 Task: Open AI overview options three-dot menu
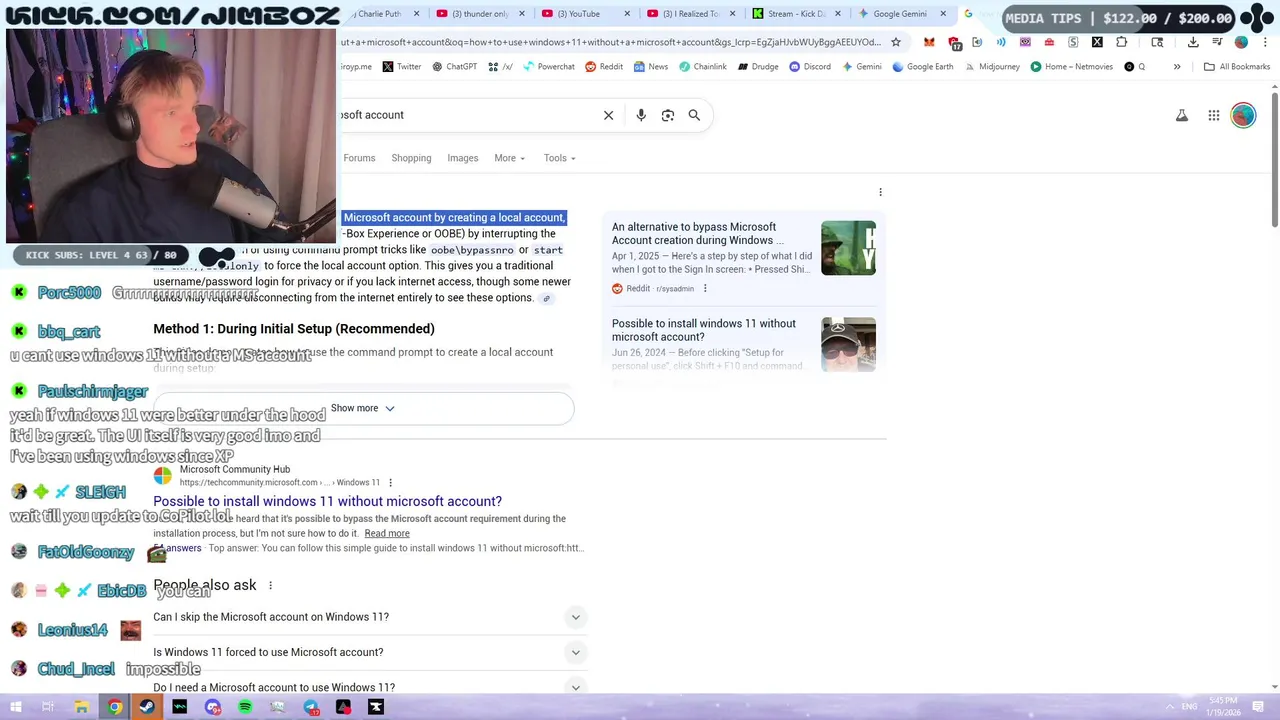[880, 192]
